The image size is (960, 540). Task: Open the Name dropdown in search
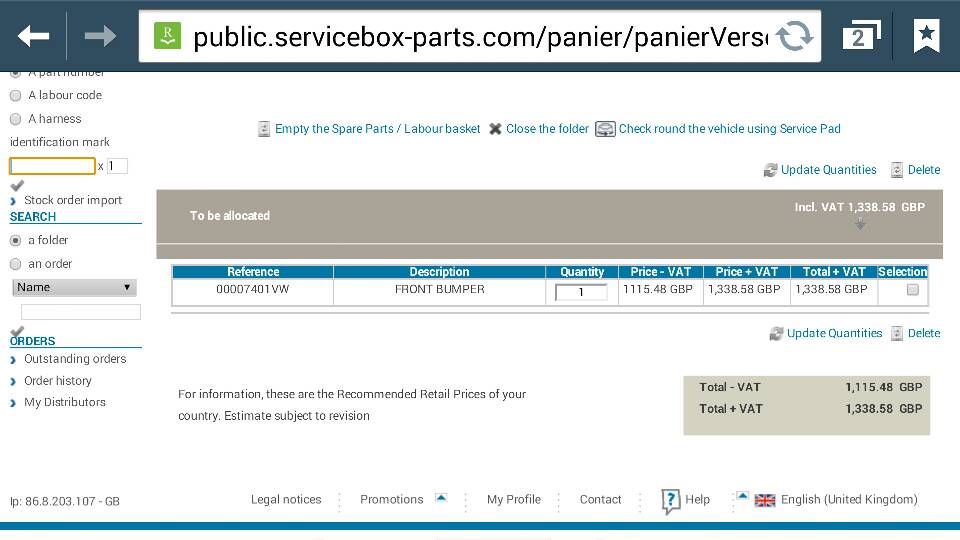pos(74,288)
